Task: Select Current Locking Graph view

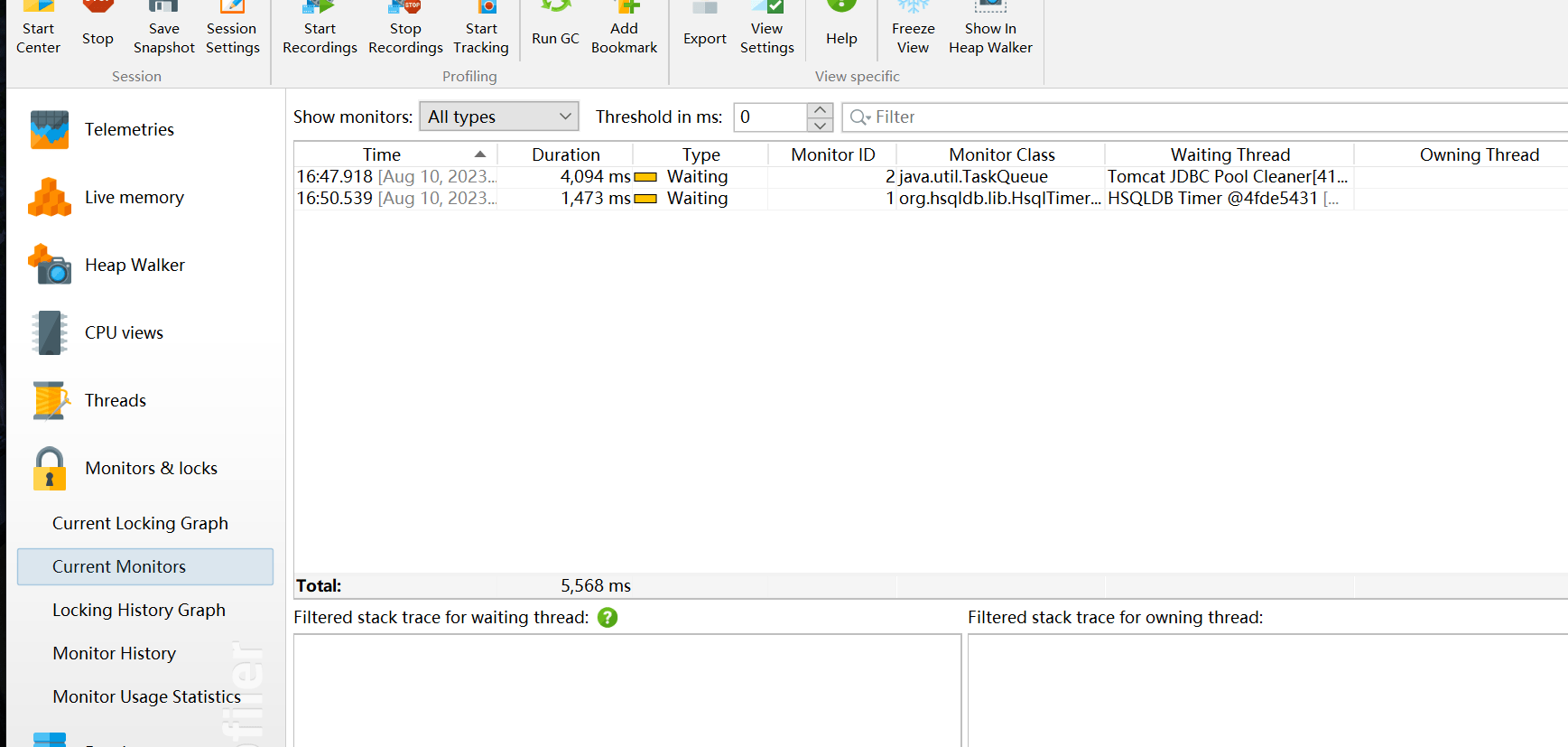Action: [x=140, y=524]
